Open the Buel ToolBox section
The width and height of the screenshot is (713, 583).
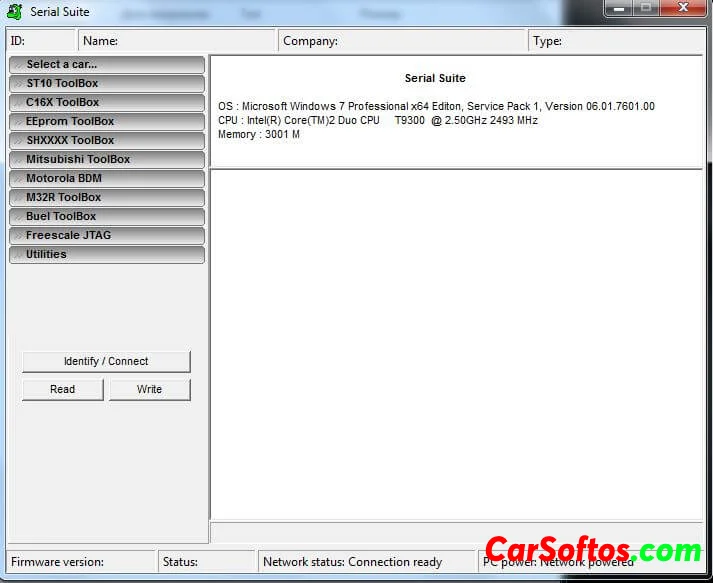[x=107, y=217]
